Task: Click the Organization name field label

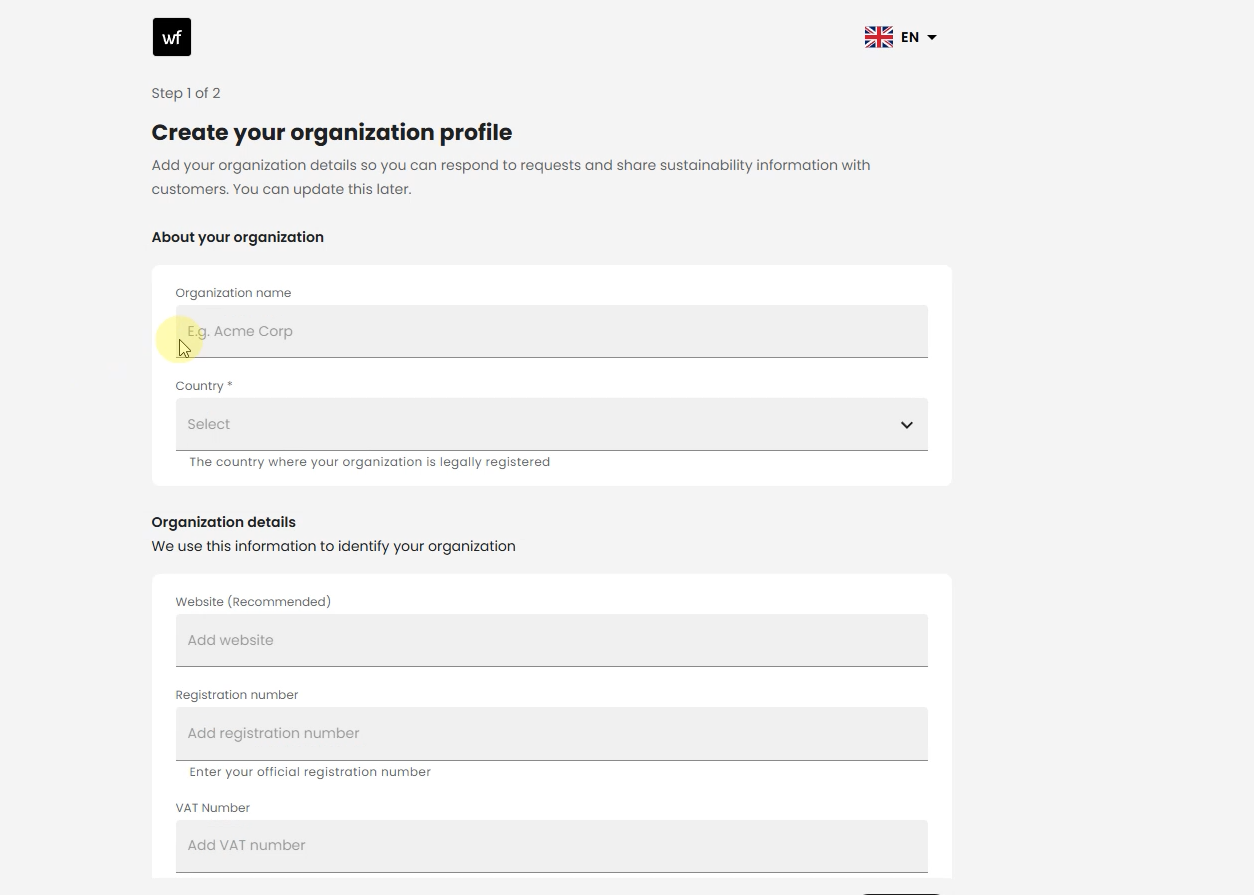Action: [x=233, y=293]
